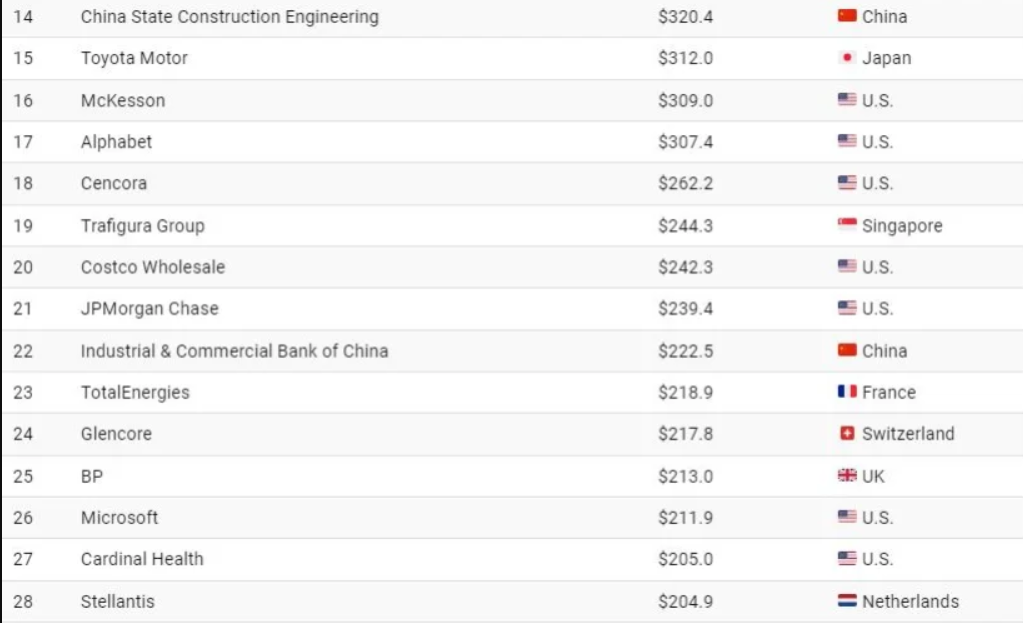Select the Glencore revenue value $217.8

(685, 434)
